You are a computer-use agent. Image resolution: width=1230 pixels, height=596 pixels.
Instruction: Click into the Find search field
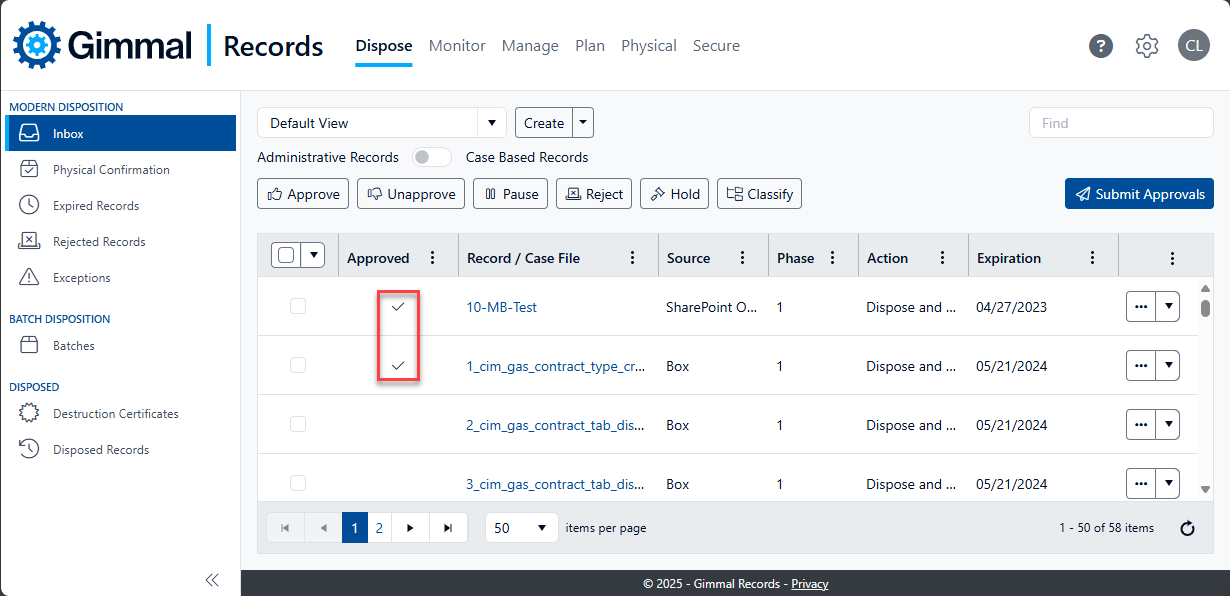click(x=1120, y=123)
